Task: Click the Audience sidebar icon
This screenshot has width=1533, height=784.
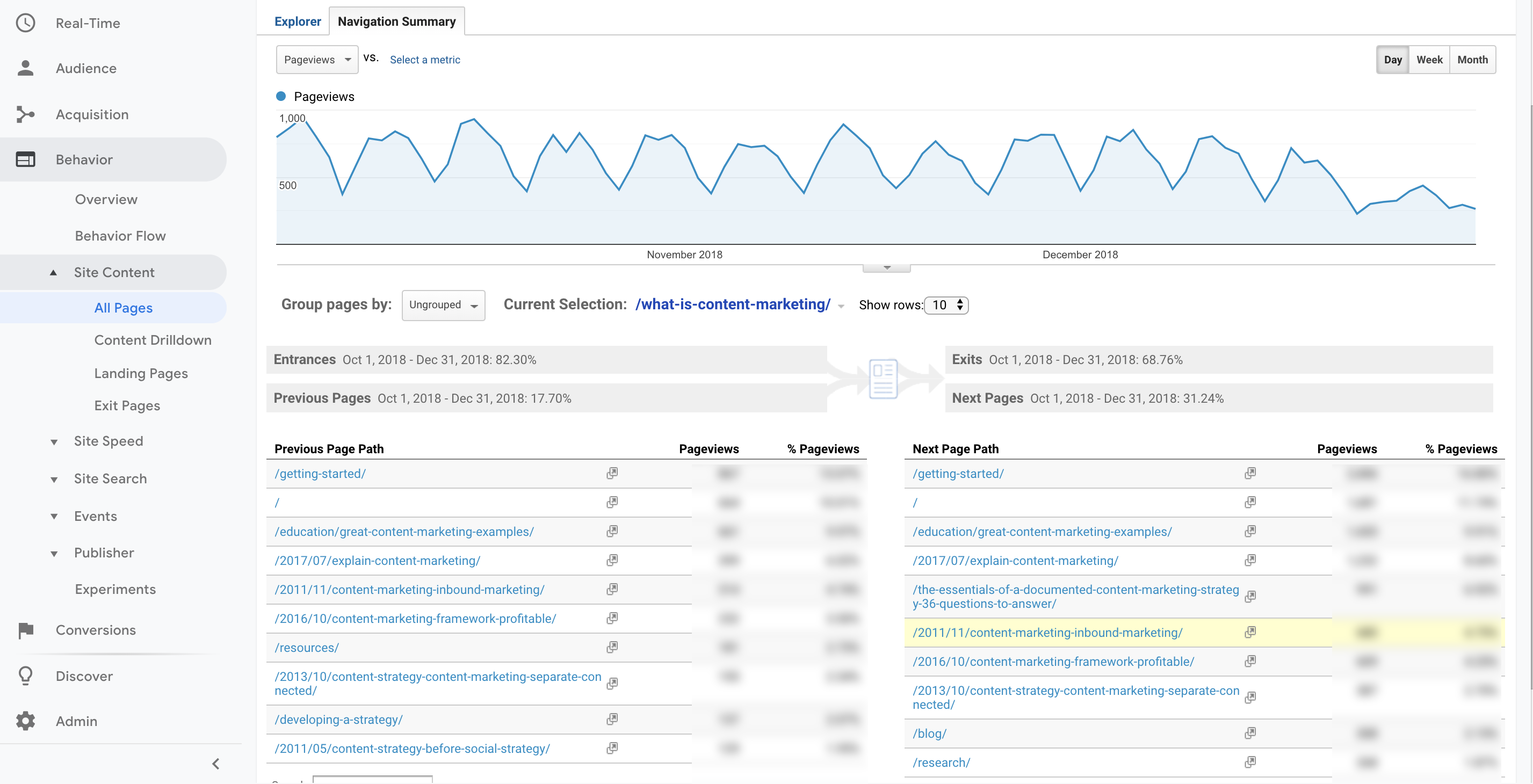Action: click(28, 68)
